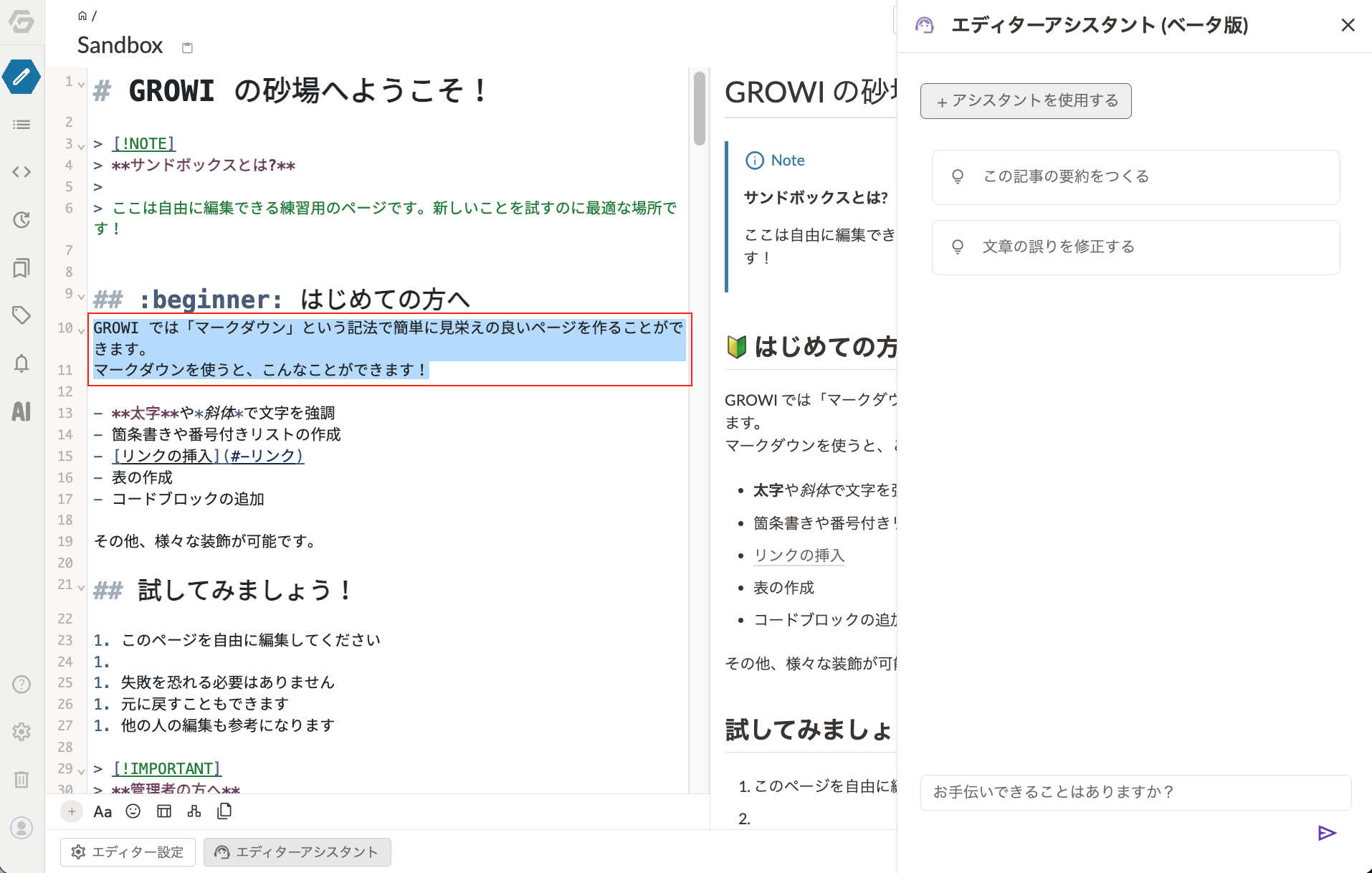Insert a table from the editor toolbar
This screenshot has width=1372, height=873.
164,811
